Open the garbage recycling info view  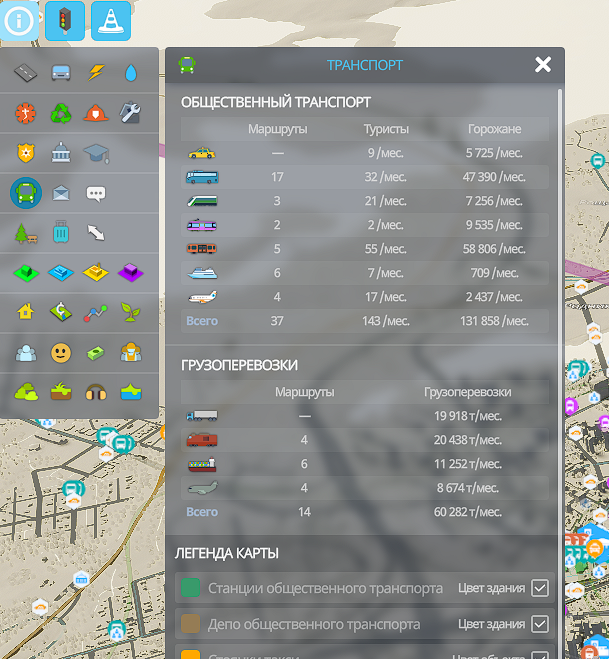[x=61, y=113]
